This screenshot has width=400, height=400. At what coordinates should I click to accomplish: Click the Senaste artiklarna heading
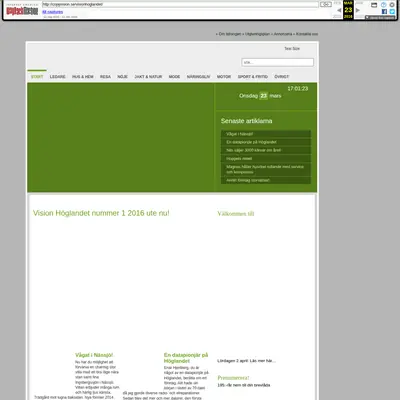pos(246,121)
